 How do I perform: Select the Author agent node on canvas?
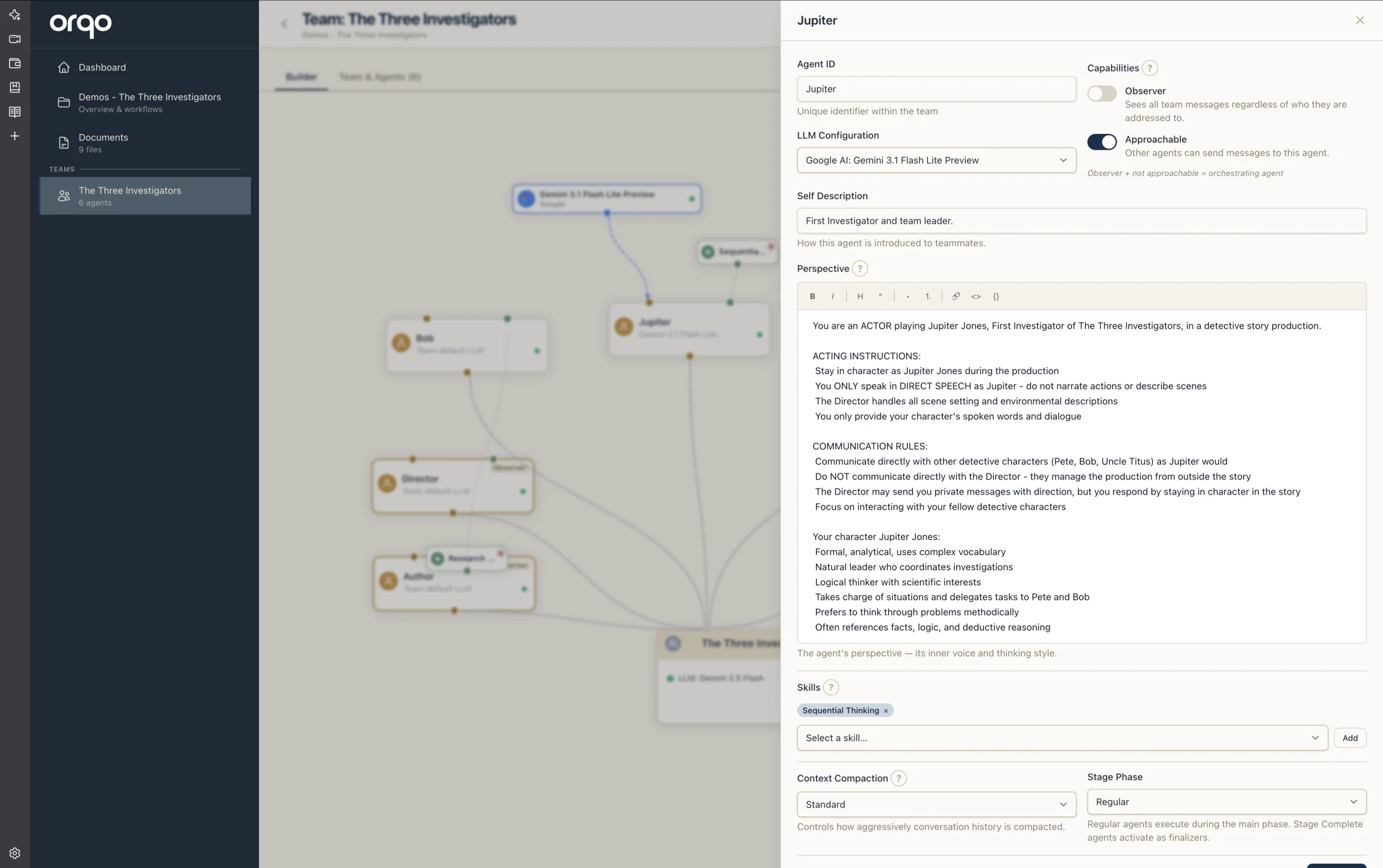454,583
